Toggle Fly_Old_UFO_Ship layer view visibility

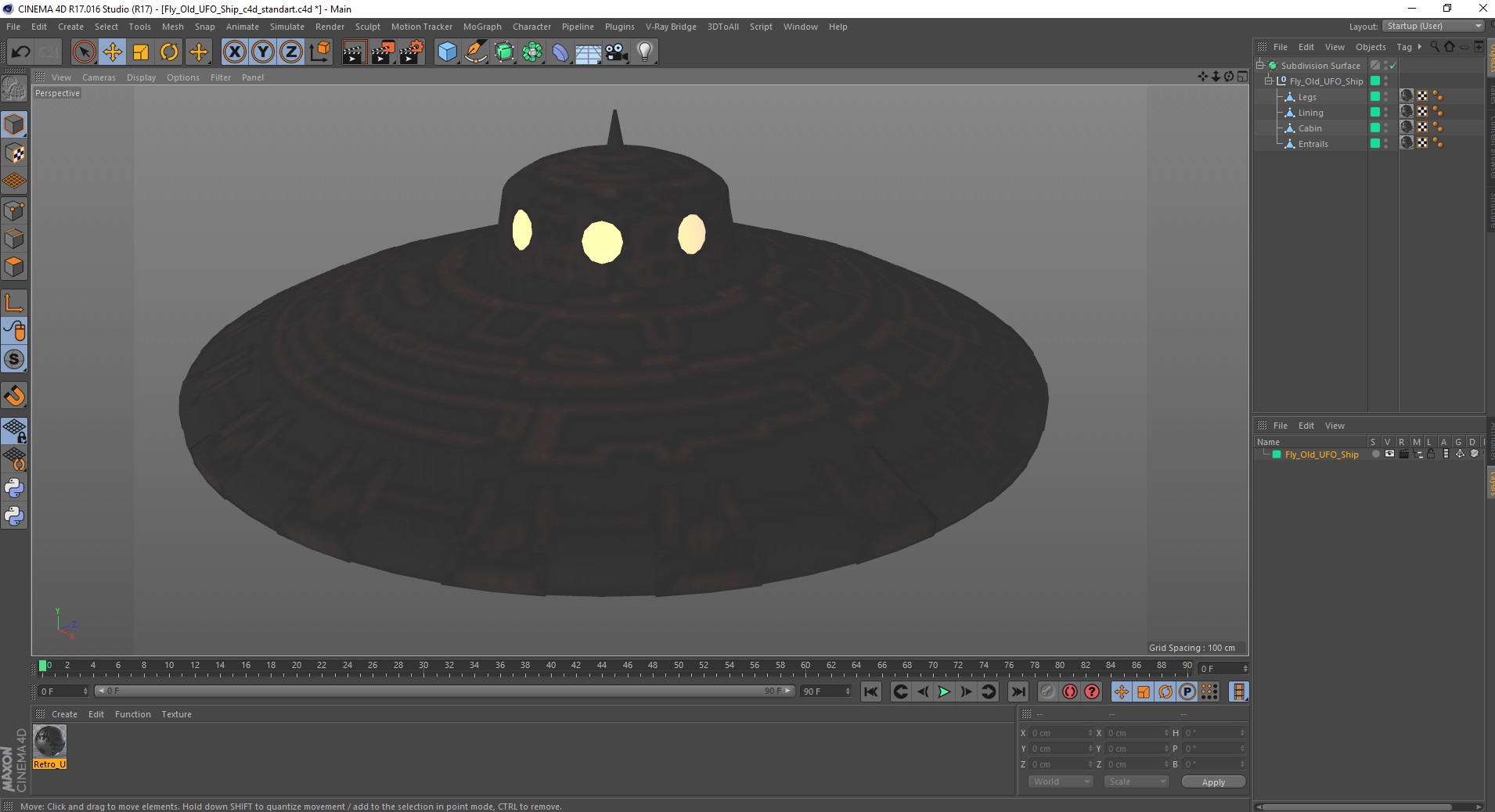[1389, 454]
